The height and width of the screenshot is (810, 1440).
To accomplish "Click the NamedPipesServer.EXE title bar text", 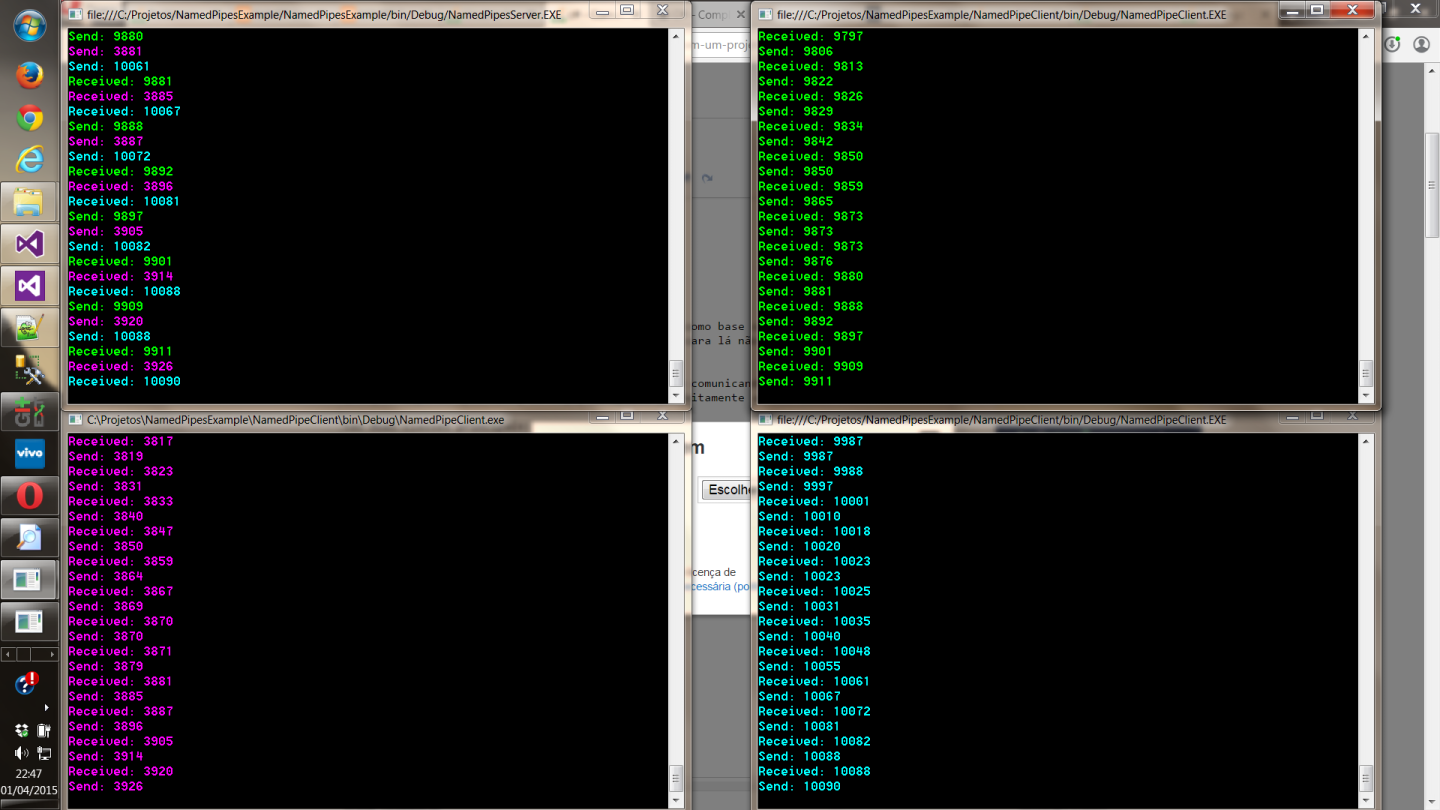I will (x=325, y=15).
